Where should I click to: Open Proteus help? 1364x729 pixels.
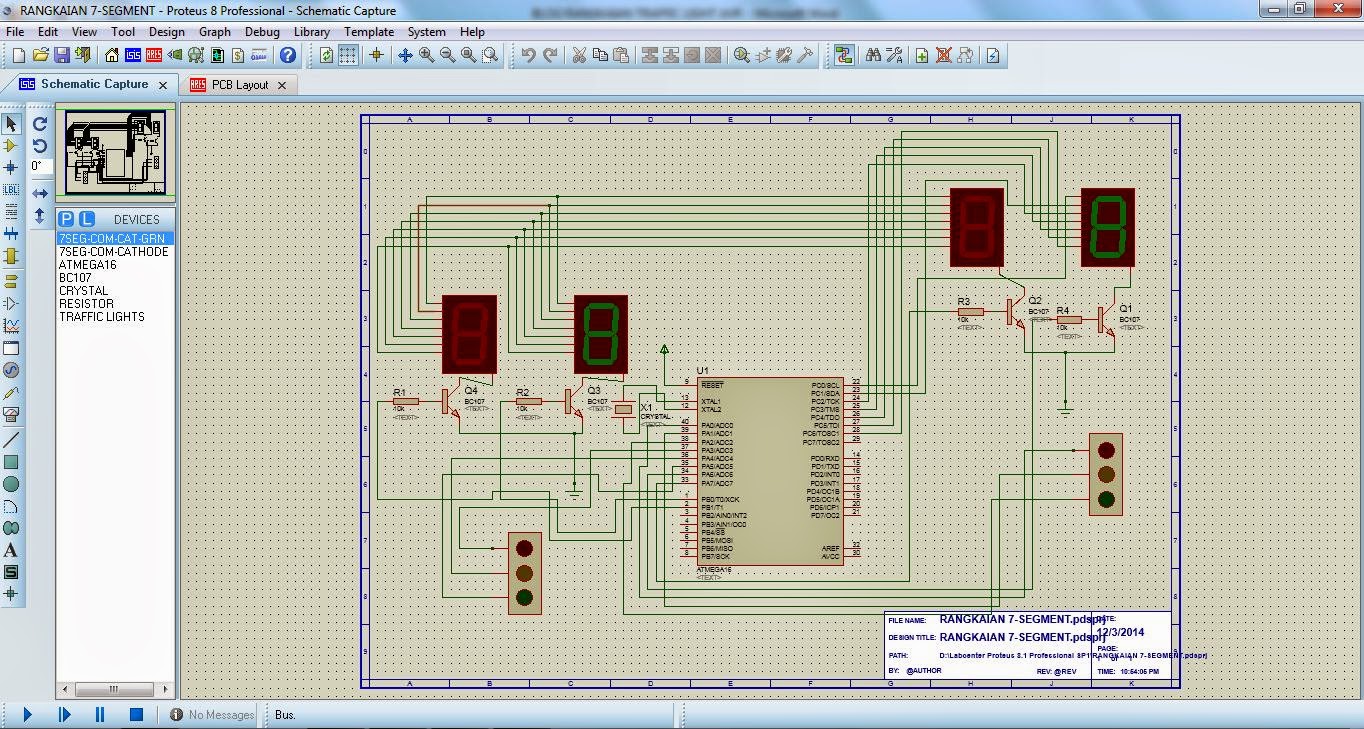[x=288, y=56]
